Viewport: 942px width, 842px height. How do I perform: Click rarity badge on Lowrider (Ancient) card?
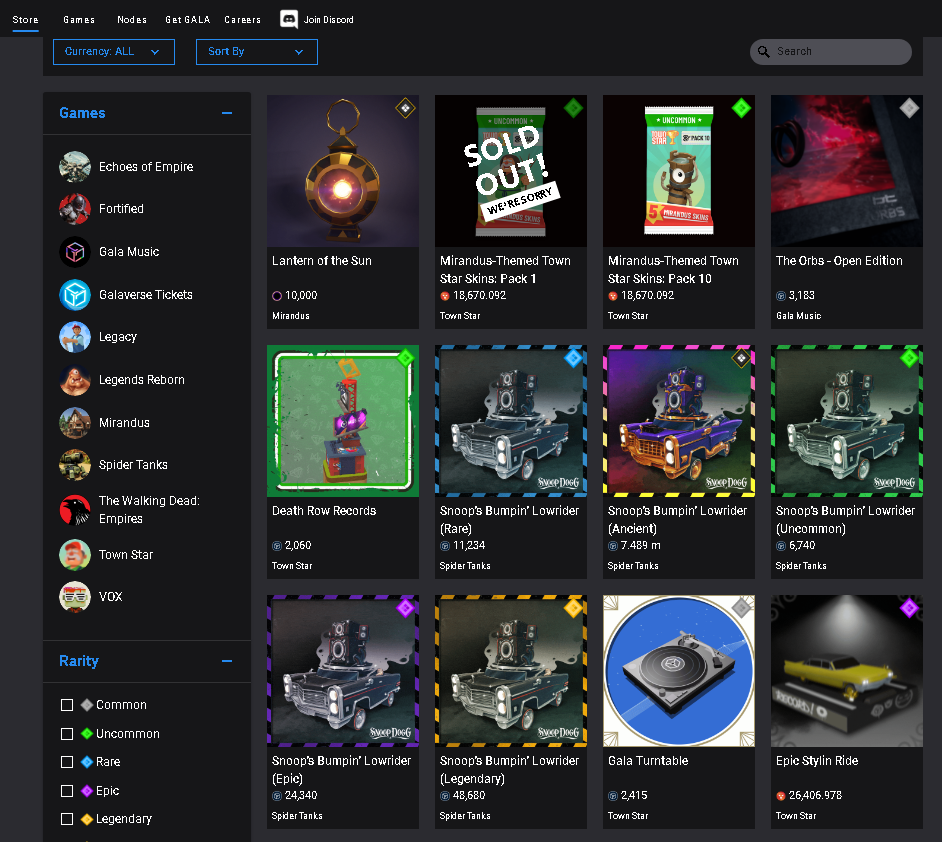click(741, 359)
